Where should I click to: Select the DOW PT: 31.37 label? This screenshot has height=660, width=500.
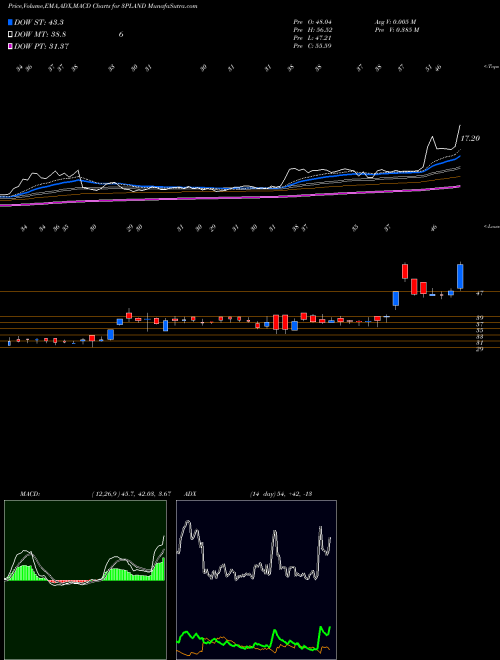(41, 46)
